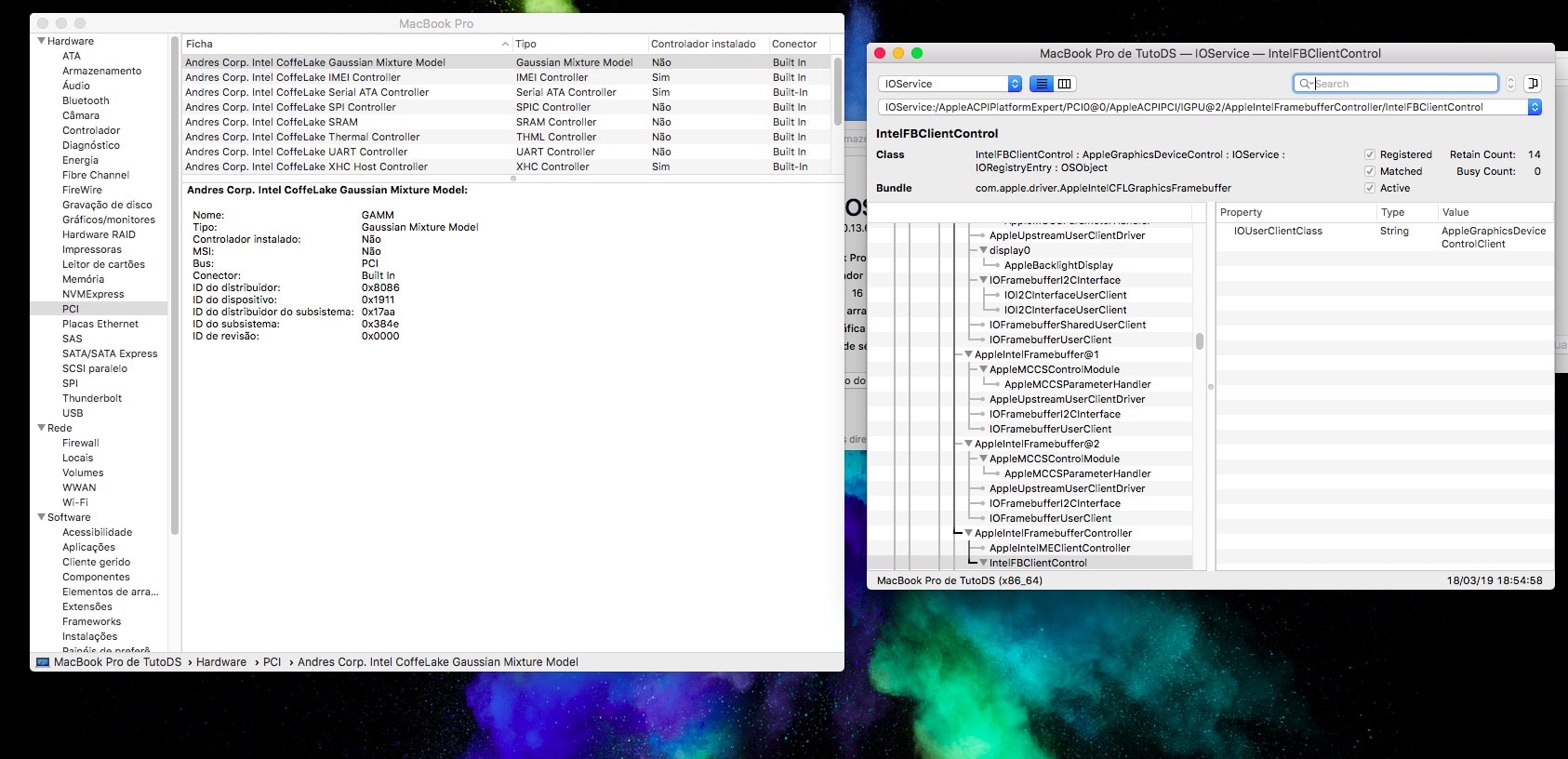Select Fibre Channel in the sidebar
Viewport: 1568px width, 759px height.
point(96,175)
